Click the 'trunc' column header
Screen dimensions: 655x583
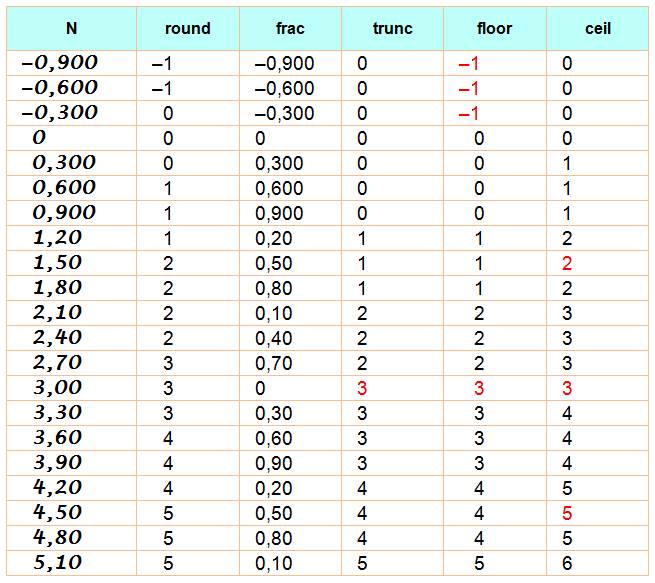click(392, 29)
